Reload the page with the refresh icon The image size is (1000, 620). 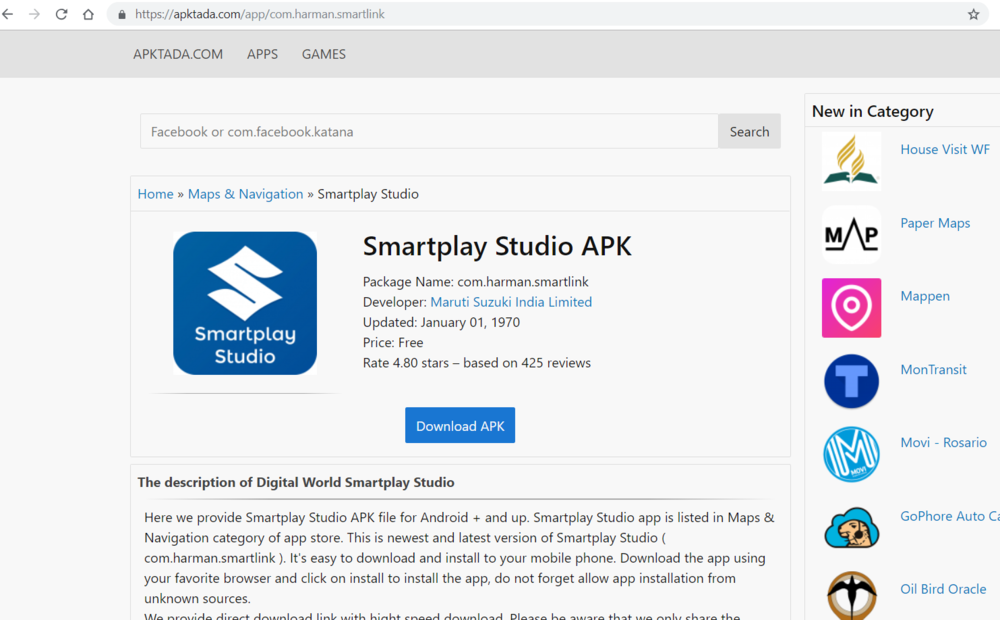61,14
